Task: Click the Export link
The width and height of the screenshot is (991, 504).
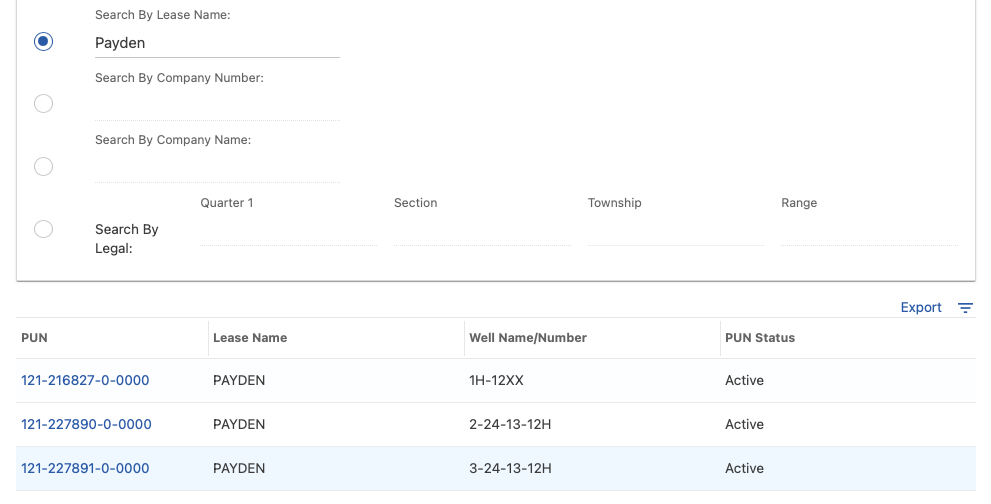Action: tap(921, 307)
